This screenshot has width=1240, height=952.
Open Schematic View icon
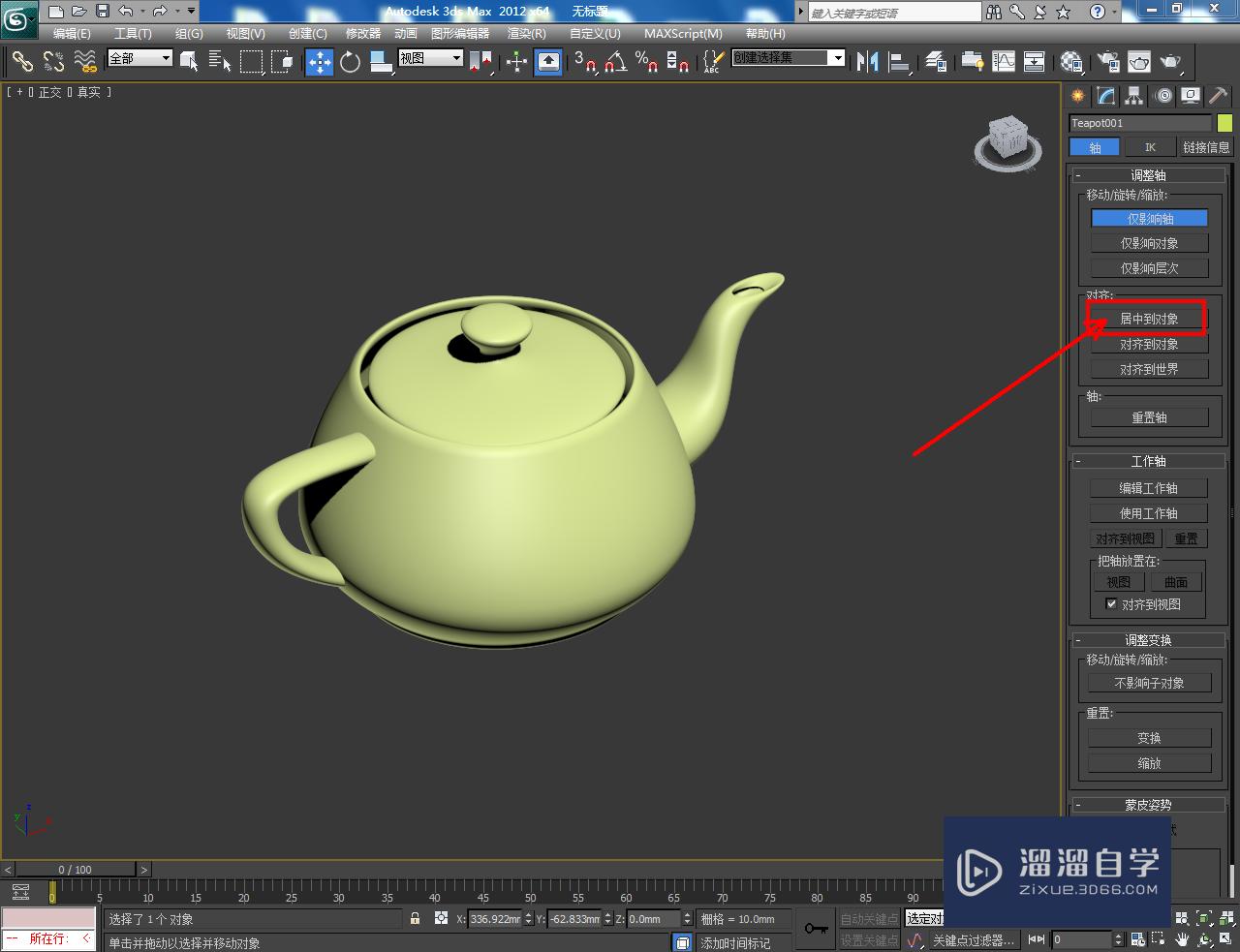tap(1035, 62)
